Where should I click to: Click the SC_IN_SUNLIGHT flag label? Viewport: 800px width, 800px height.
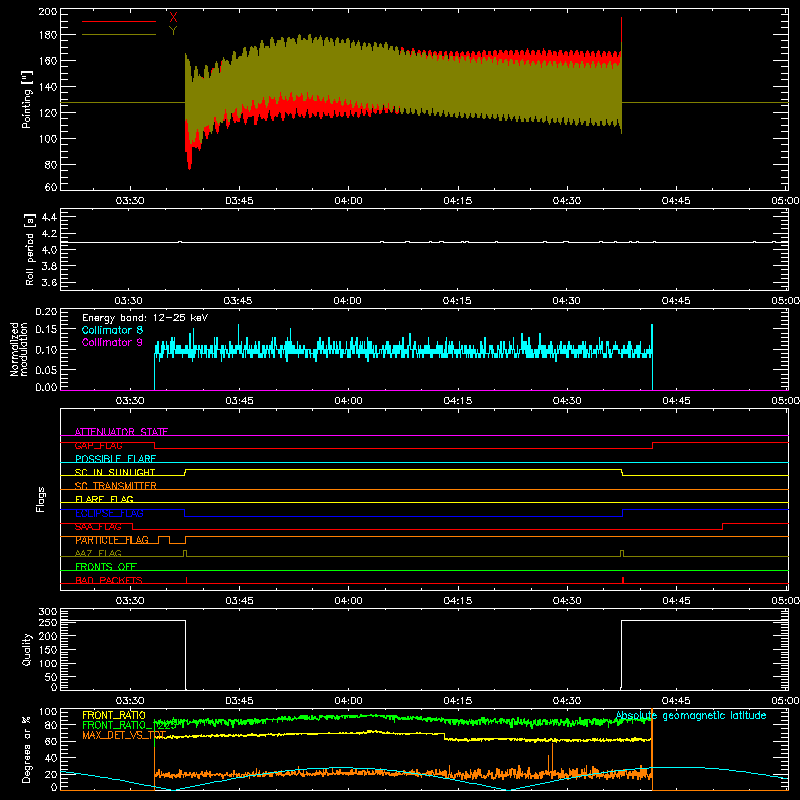115,472
